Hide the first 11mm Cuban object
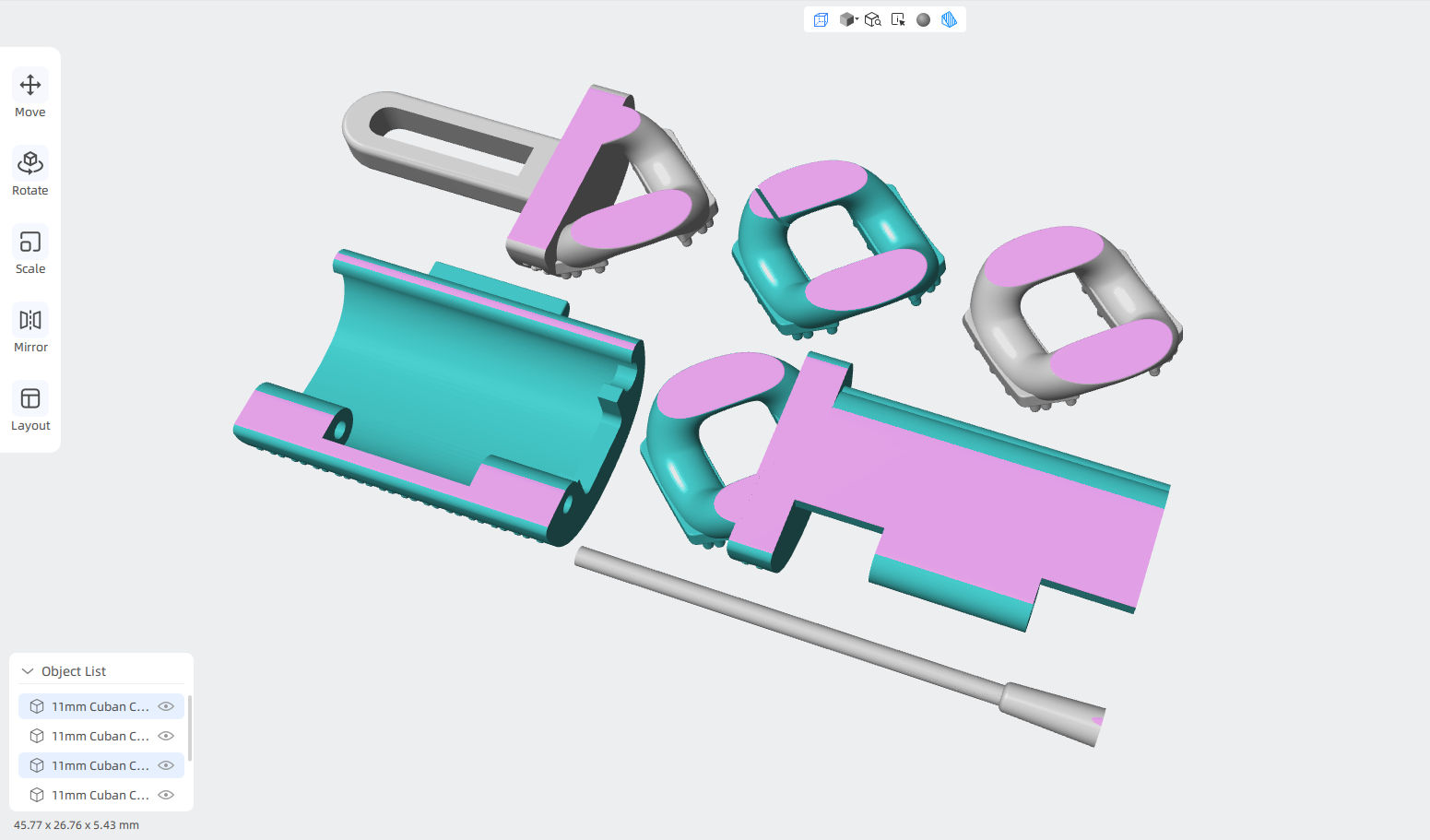The image size is (1430, 840). tap(166, 706)
